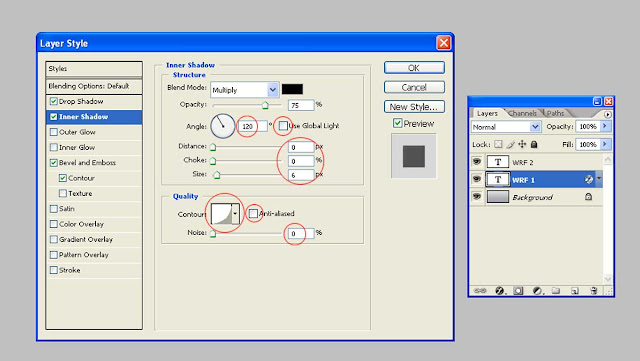The height and width of the screenshot is (361, 640).
Task: Click the black shadow color swatch
Action: pos(292,89)
